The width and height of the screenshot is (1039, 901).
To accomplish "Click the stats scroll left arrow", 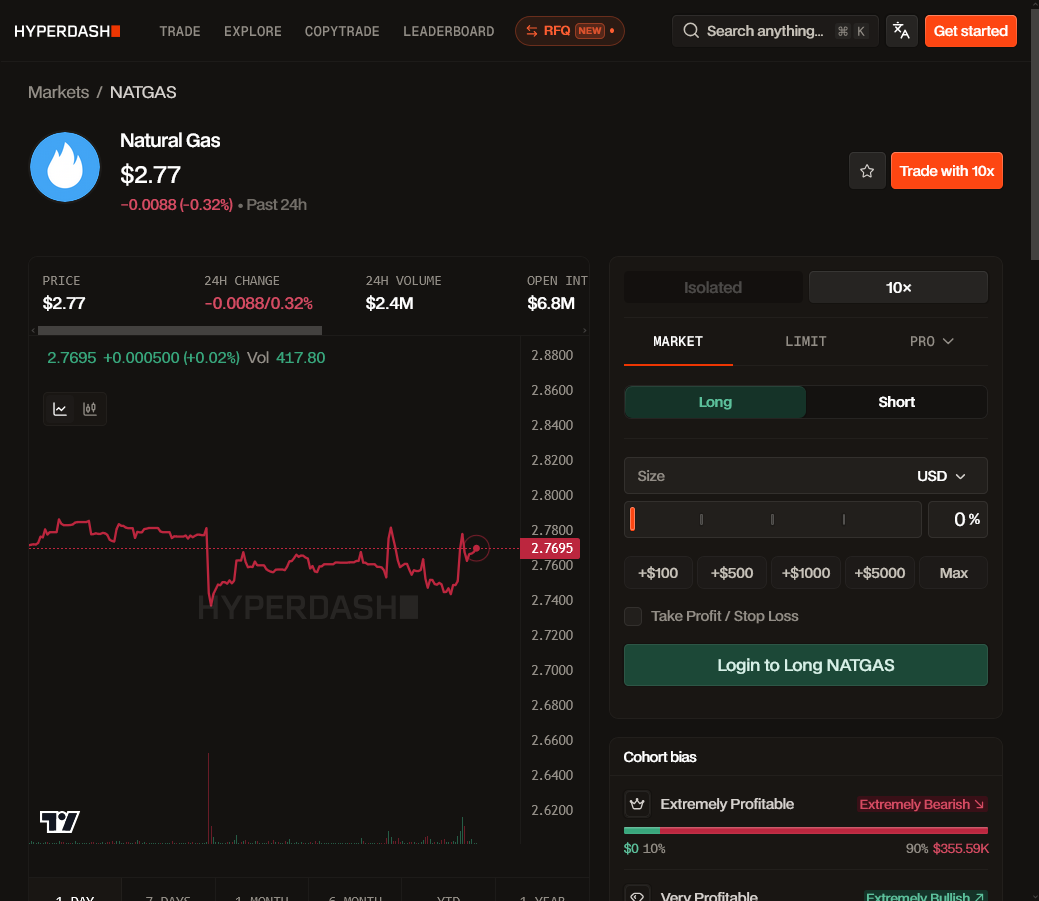I will tap(33, 330).
